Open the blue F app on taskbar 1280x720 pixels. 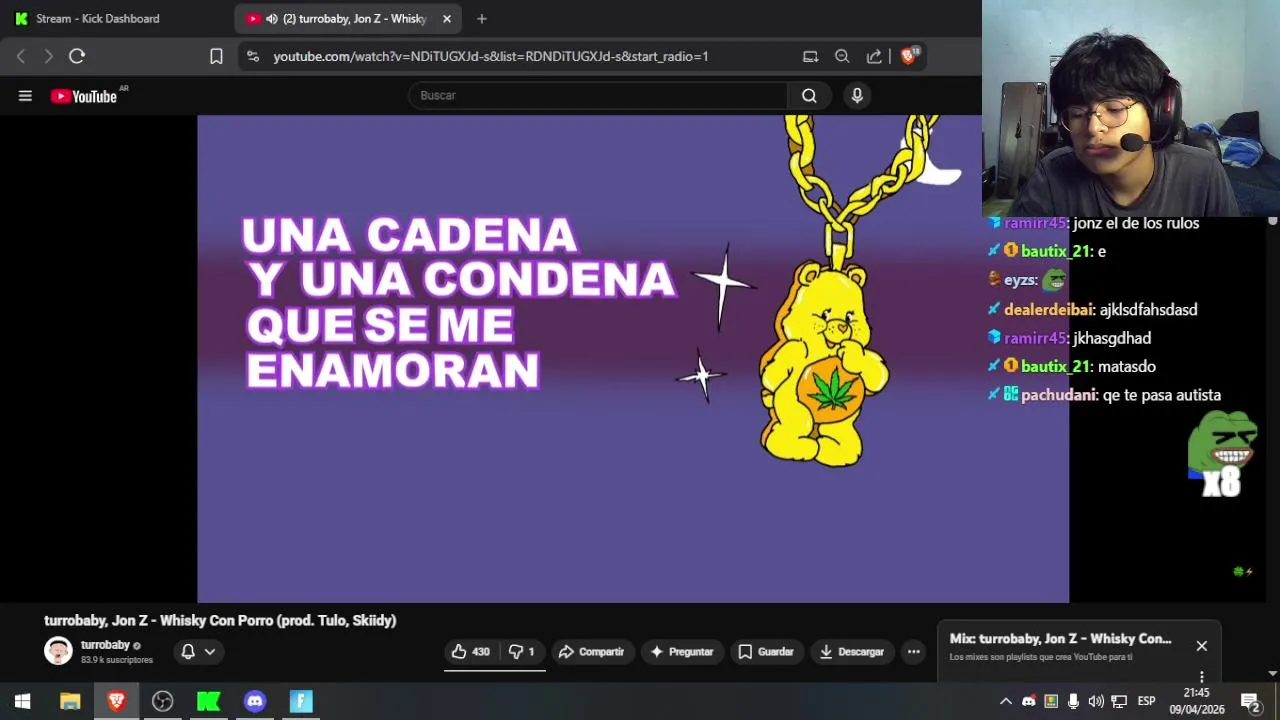pyautogui.click(x=301, y=701)
